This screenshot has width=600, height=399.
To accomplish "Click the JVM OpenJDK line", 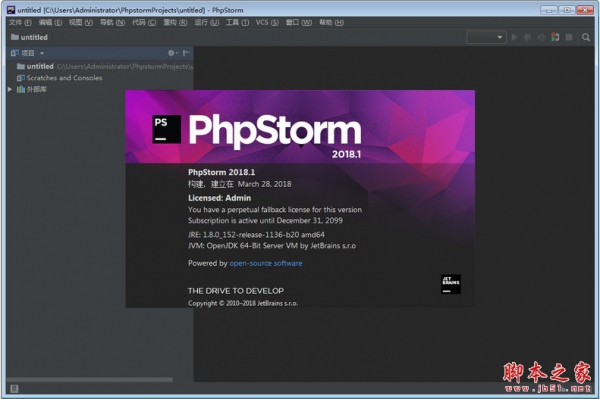I will click(272, 246).
